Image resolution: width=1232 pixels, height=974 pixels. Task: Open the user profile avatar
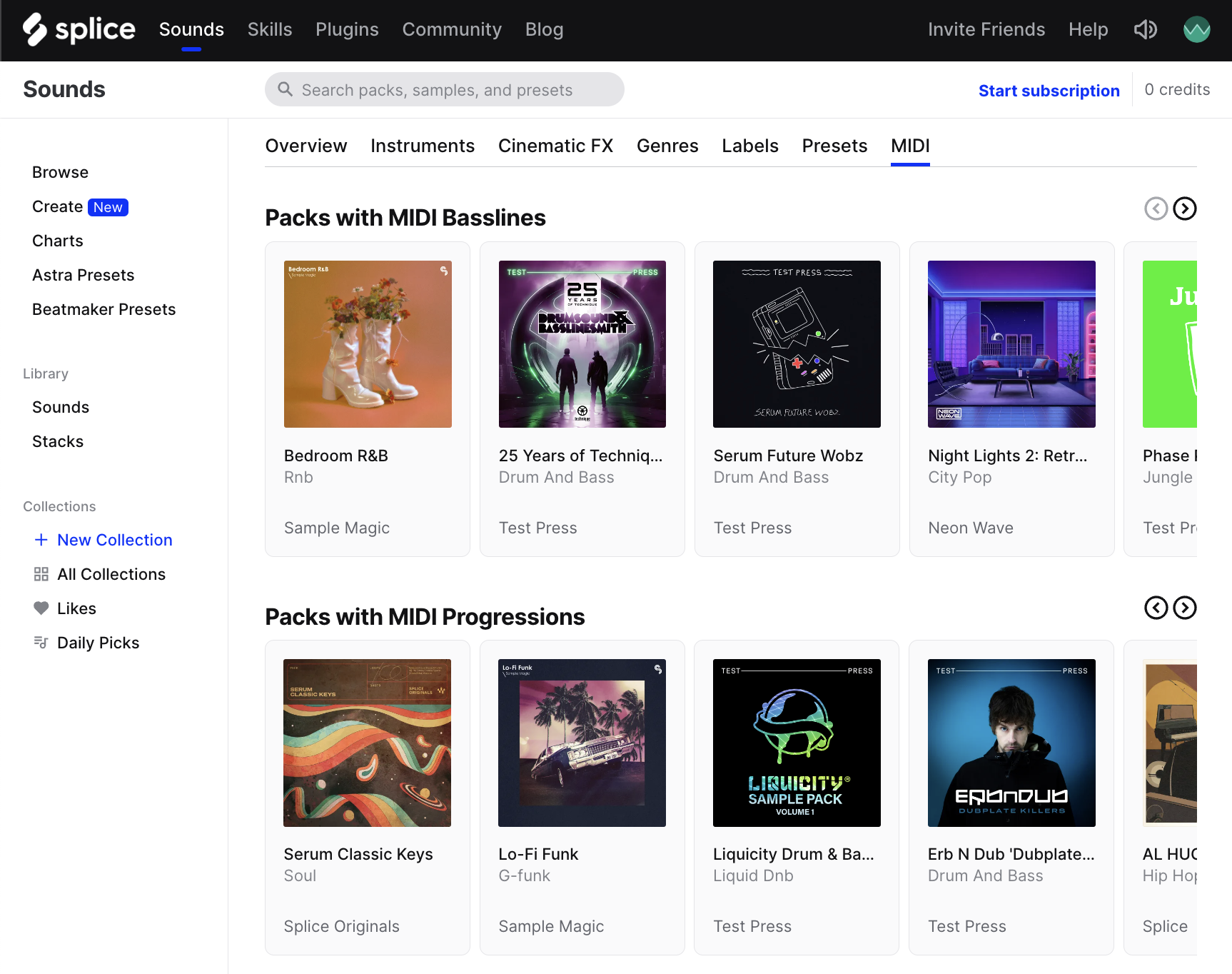pos(1196,29)
